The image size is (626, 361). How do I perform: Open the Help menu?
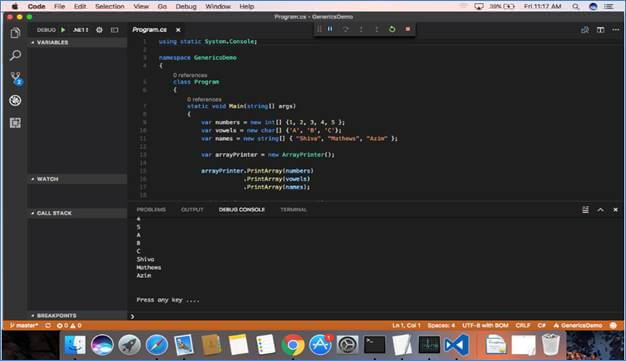(x=247, y=6)
